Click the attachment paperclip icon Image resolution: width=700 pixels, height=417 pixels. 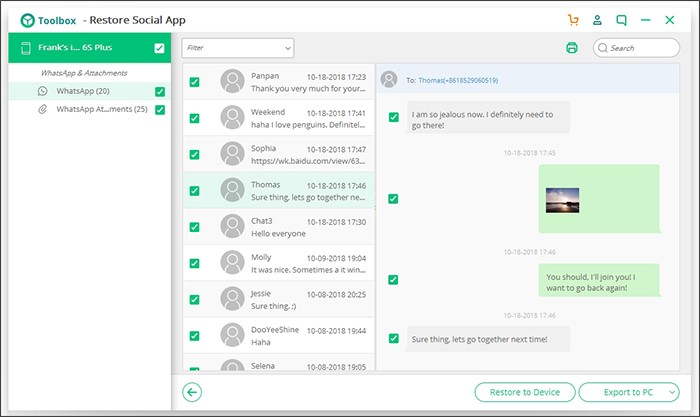click(42, 109)
